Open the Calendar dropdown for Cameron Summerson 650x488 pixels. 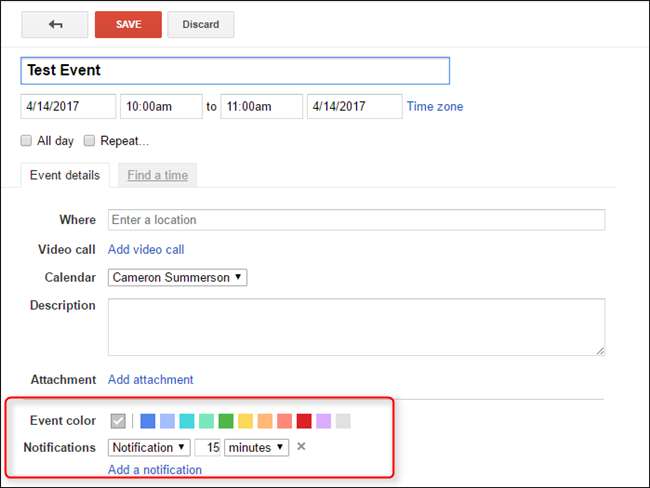pyautogui.click(x=177, y=277)
